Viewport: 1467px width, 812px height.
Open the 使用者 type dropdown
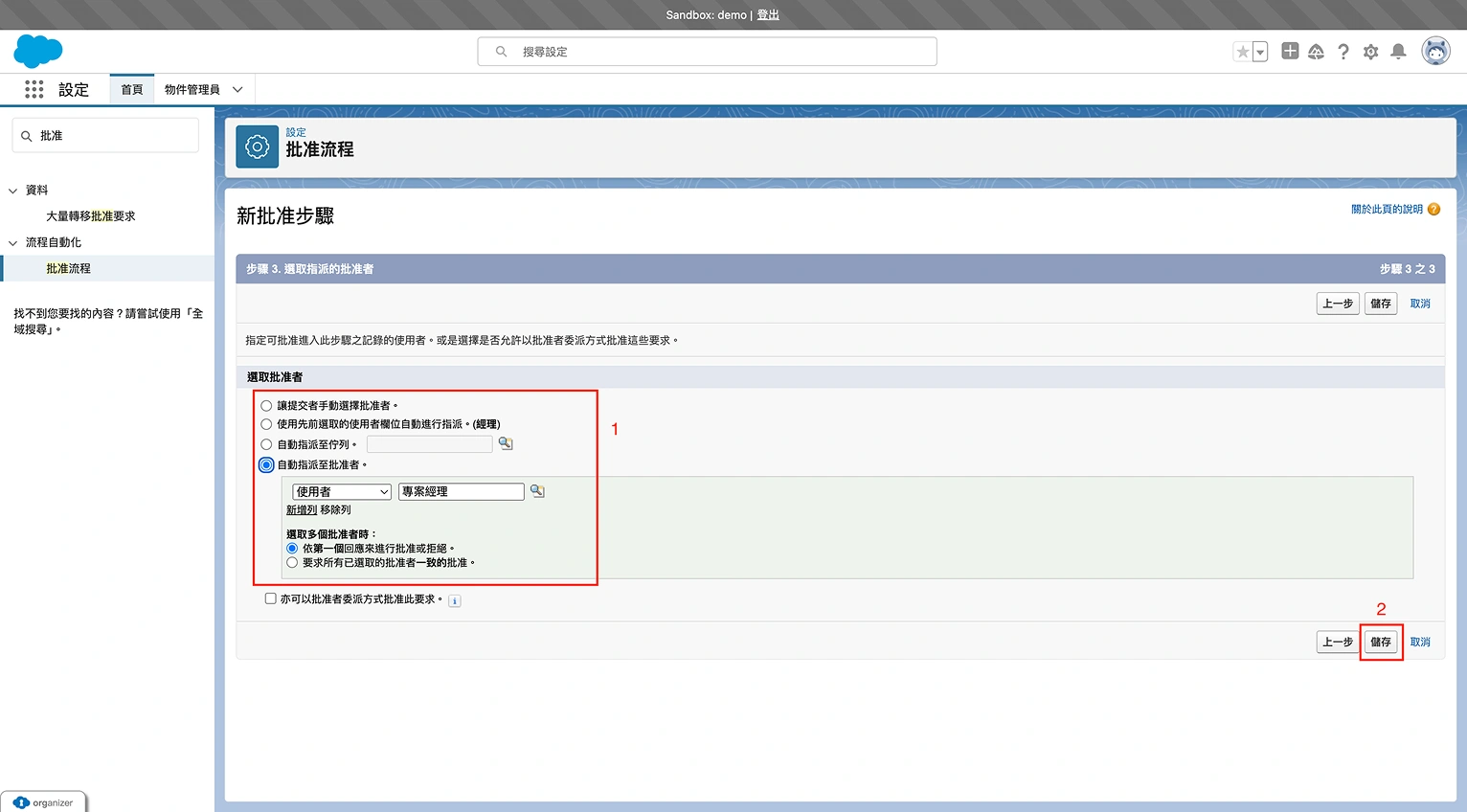click(x=342, y=491)
